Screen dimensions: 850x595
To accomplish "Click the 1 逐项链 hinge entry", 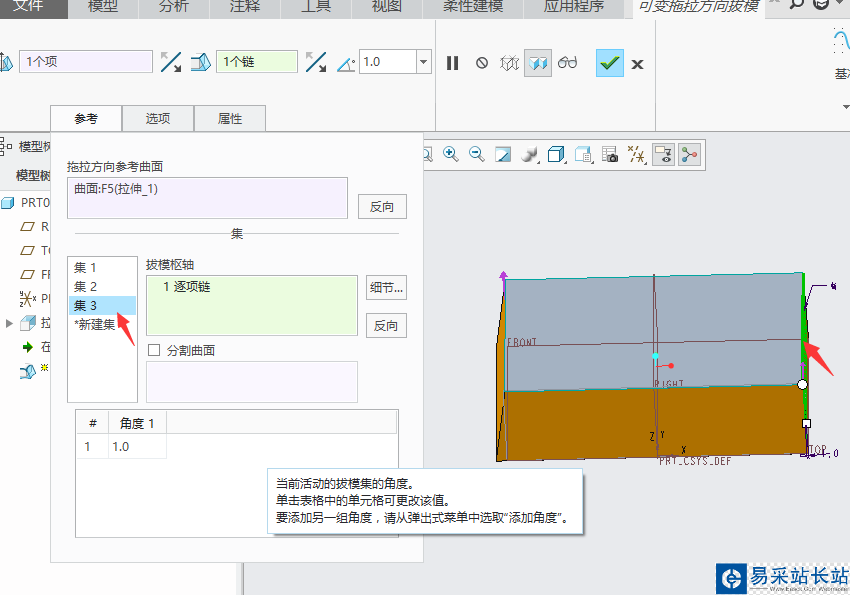I will coord(186,287).
